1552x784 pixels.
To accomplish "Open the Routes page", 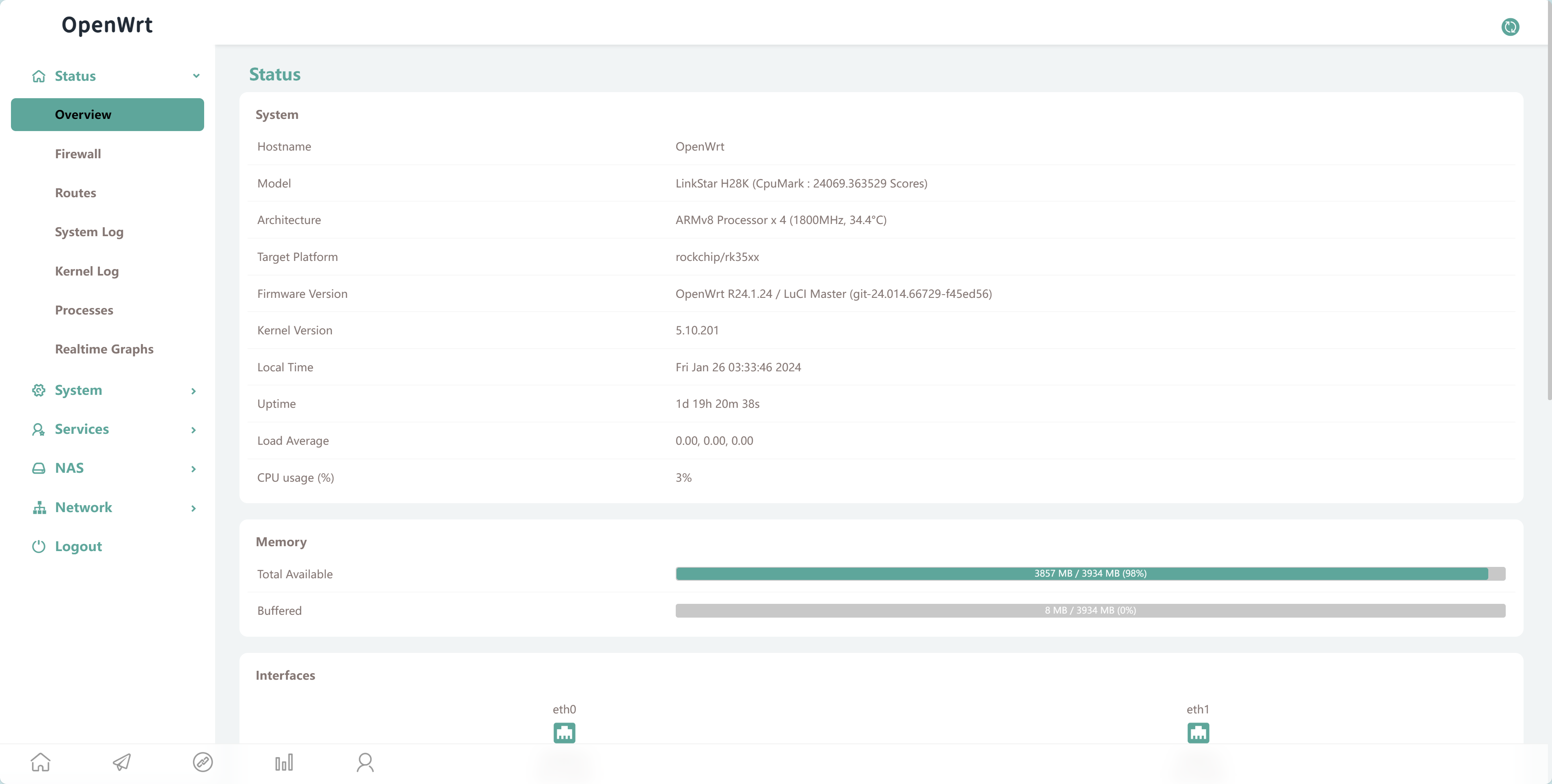I will (x=75, y=193).
